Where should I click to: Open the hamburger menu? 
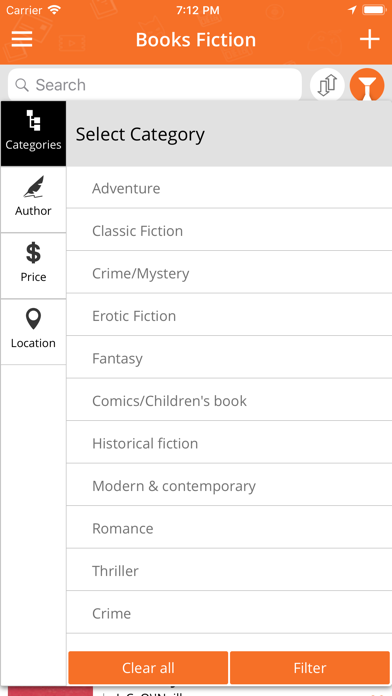tap(22, 39)
